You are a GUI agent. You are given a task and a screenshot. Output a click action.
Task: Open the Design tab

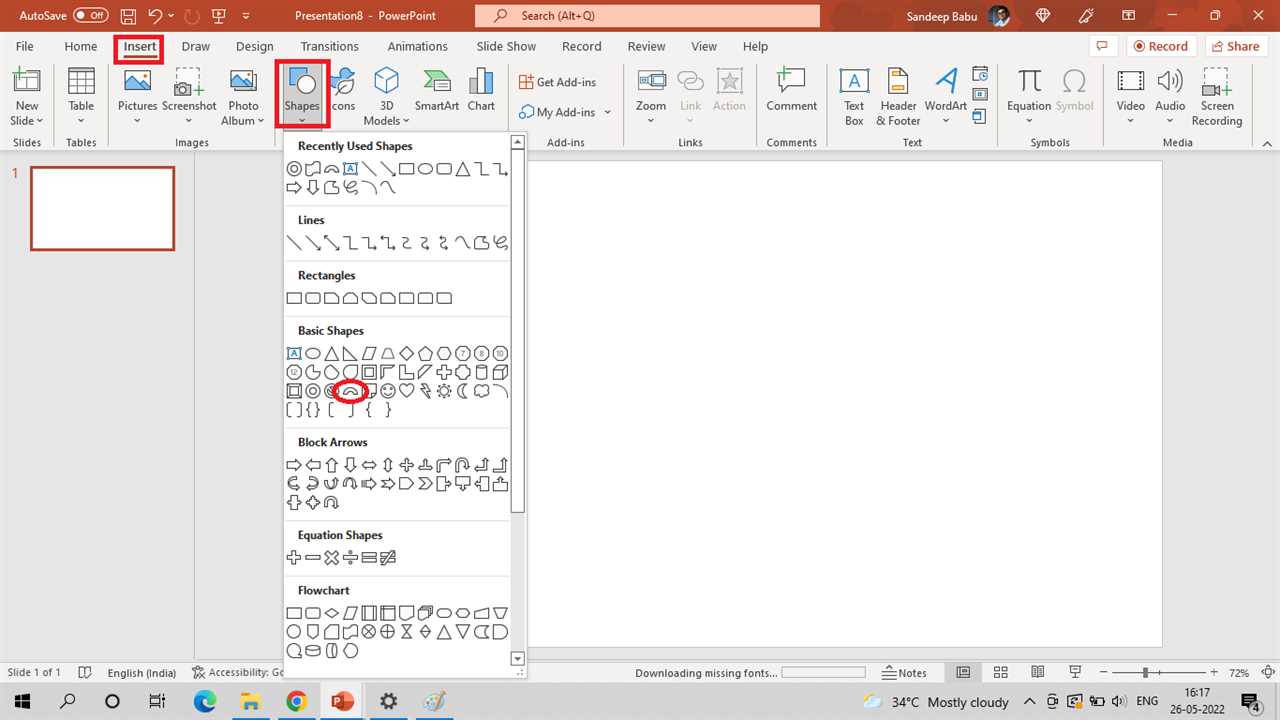pos(254,46)
